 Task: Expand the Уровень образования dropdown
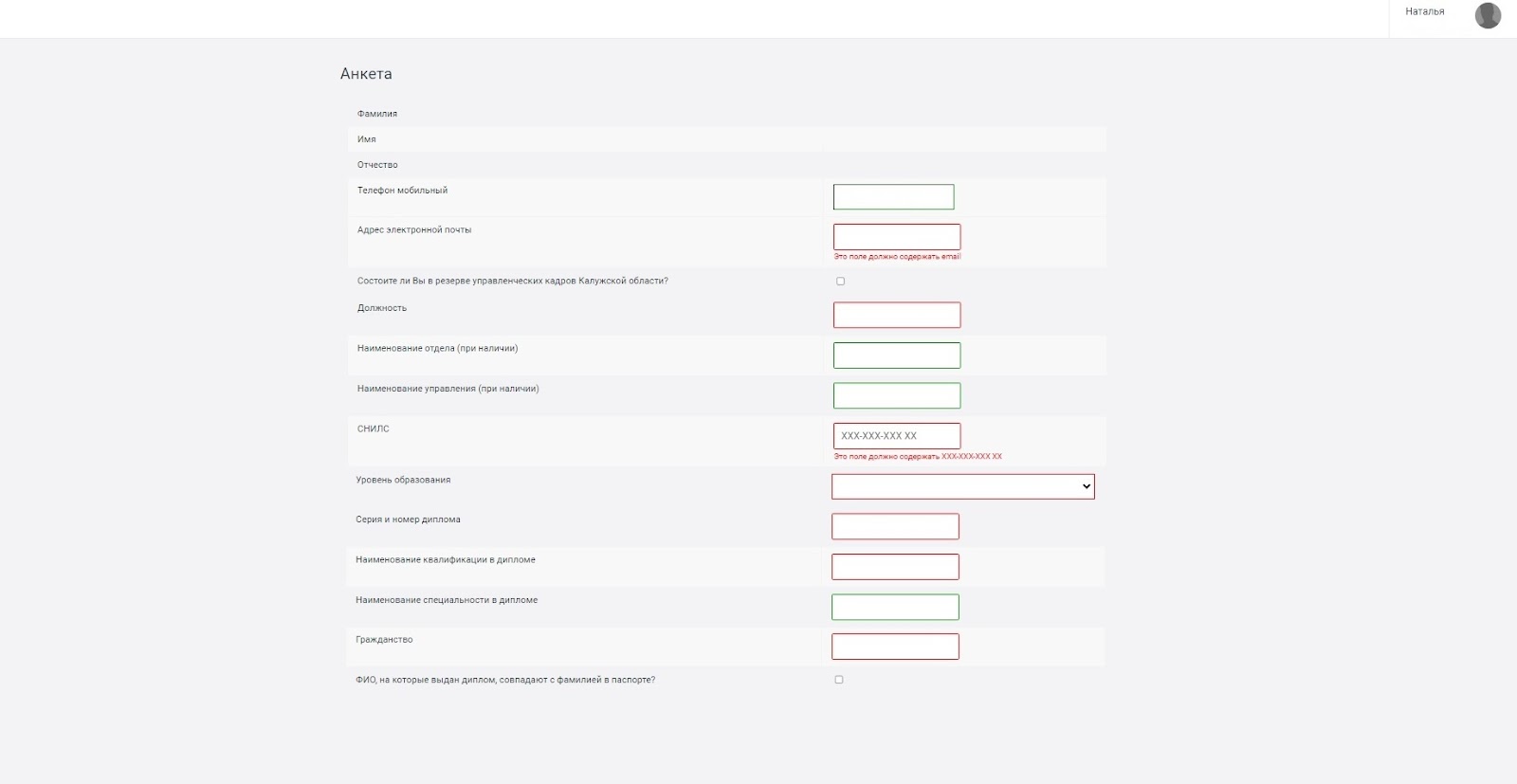(x=962, y=486)
